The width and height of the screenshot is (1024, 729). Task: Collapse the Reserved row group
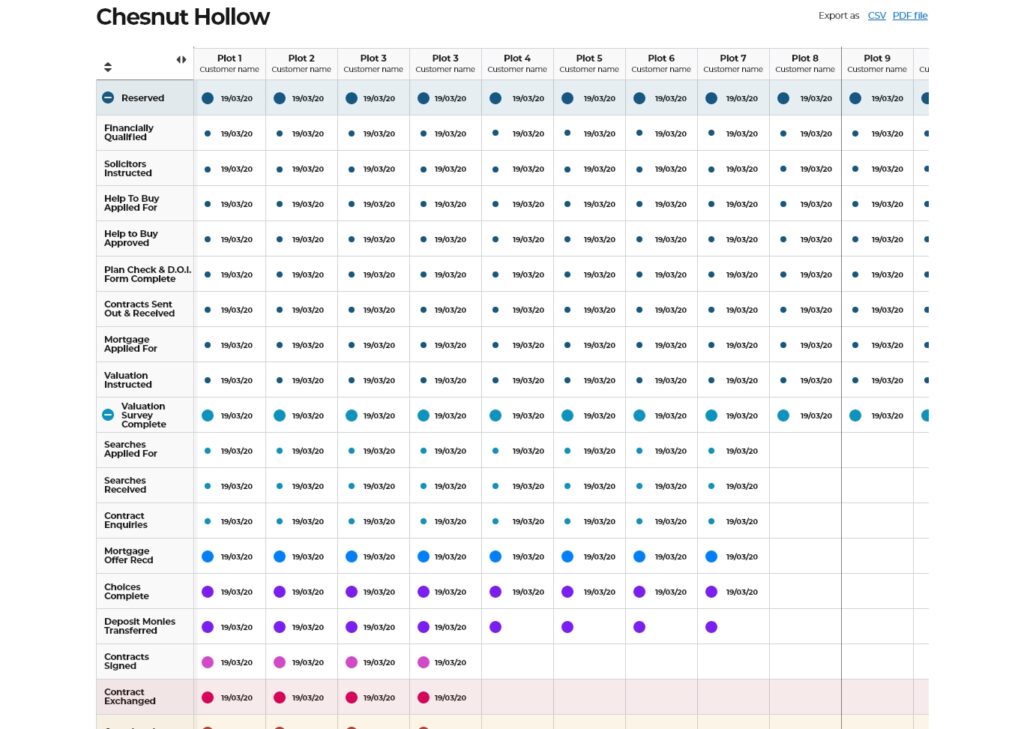tap(108, 98)
